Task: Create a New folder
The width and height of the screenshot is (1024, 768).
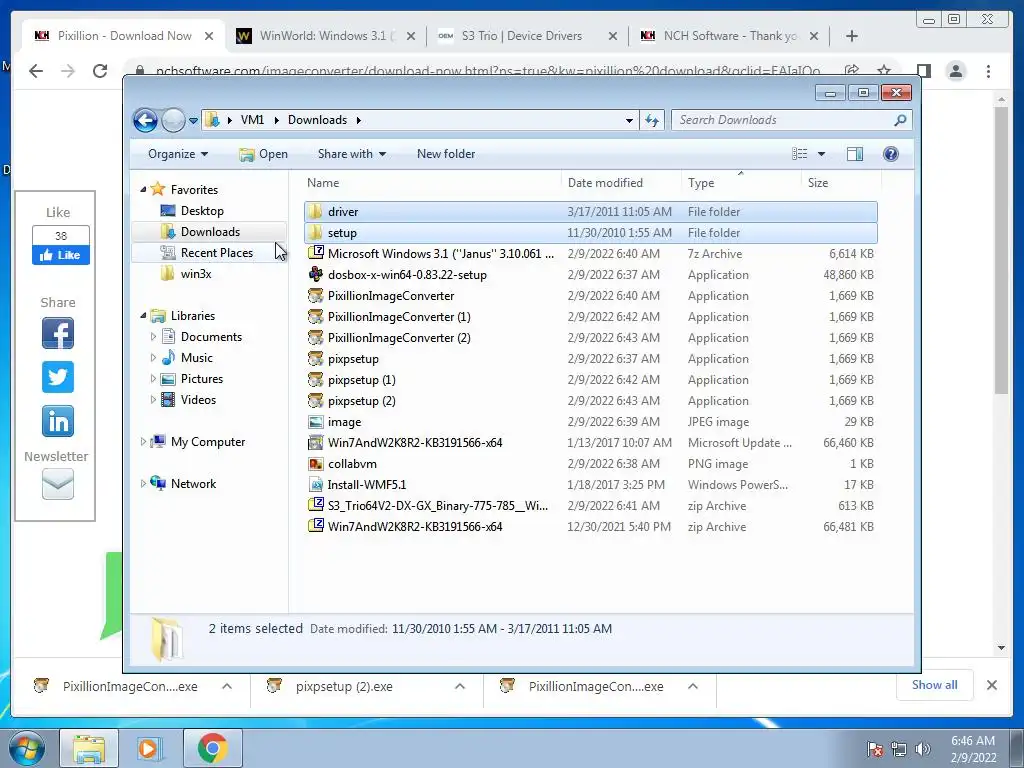Action: (446, 154)
